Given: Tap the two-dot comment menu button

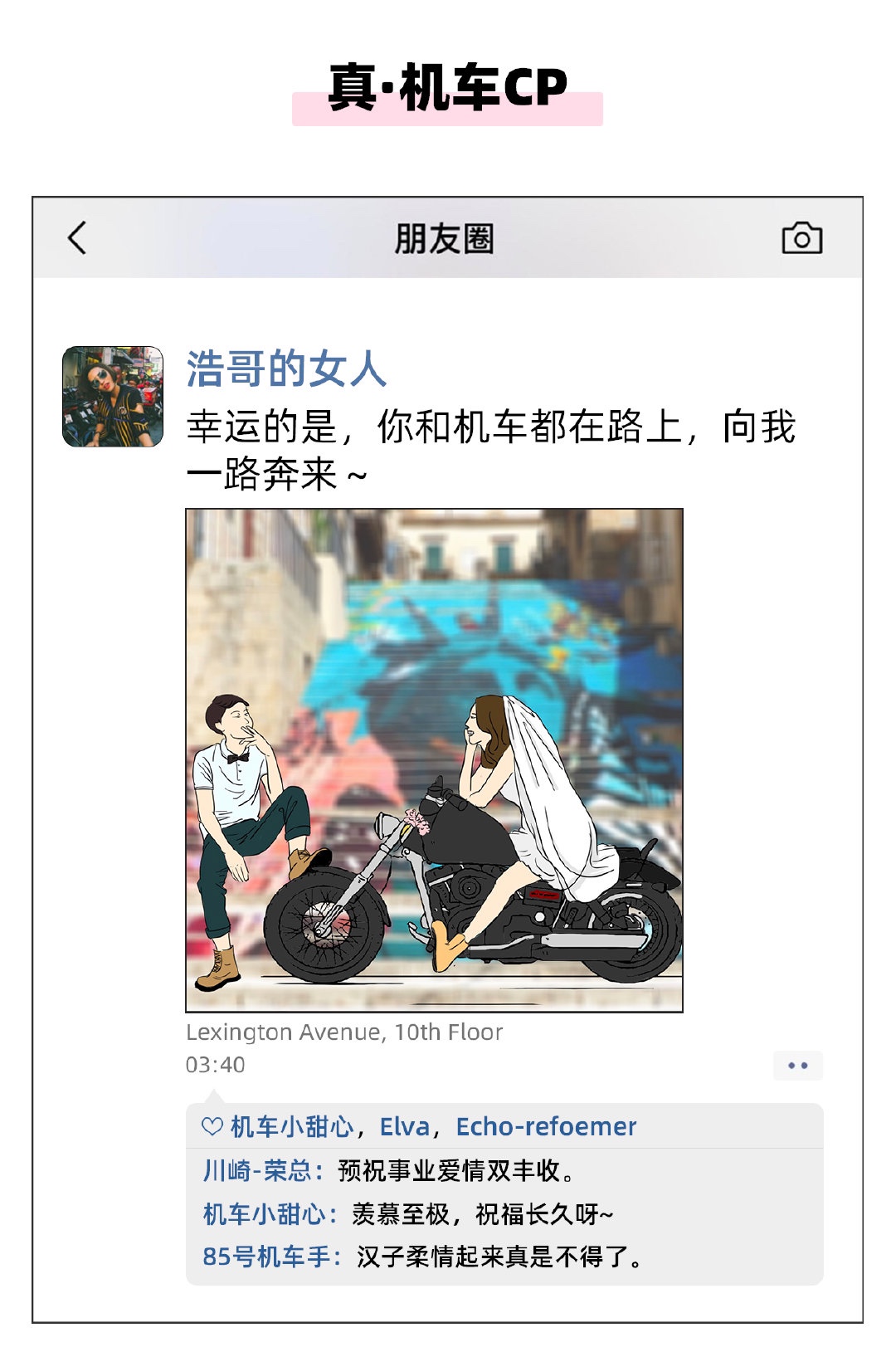Looking at the screenshot, I should (x=798, y=1066).
